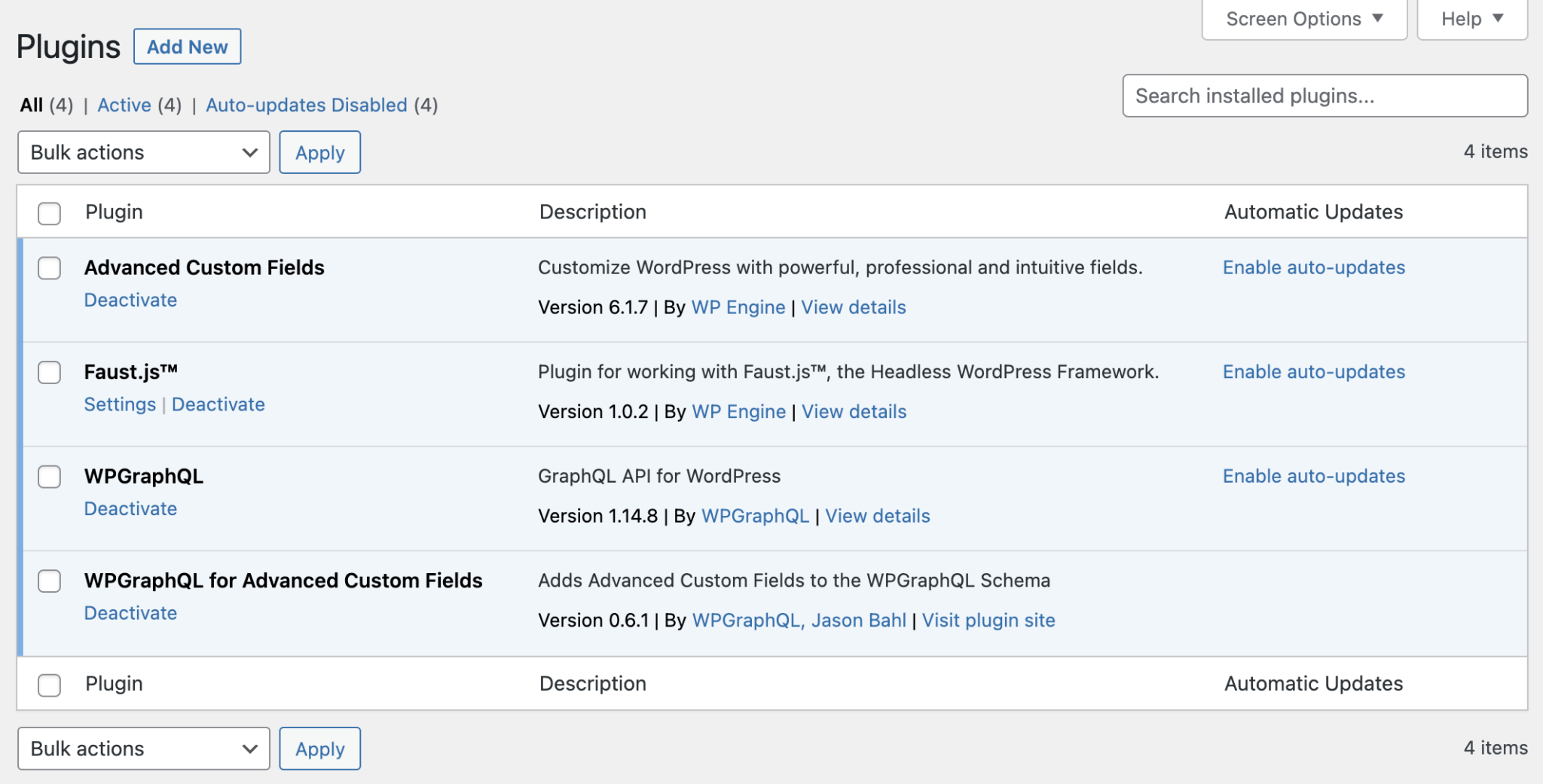Switch to the All plugins filter
Image resolution: width=1543 pixels, height=784 pixels.
pyautogui.click(x=31, y=105)
